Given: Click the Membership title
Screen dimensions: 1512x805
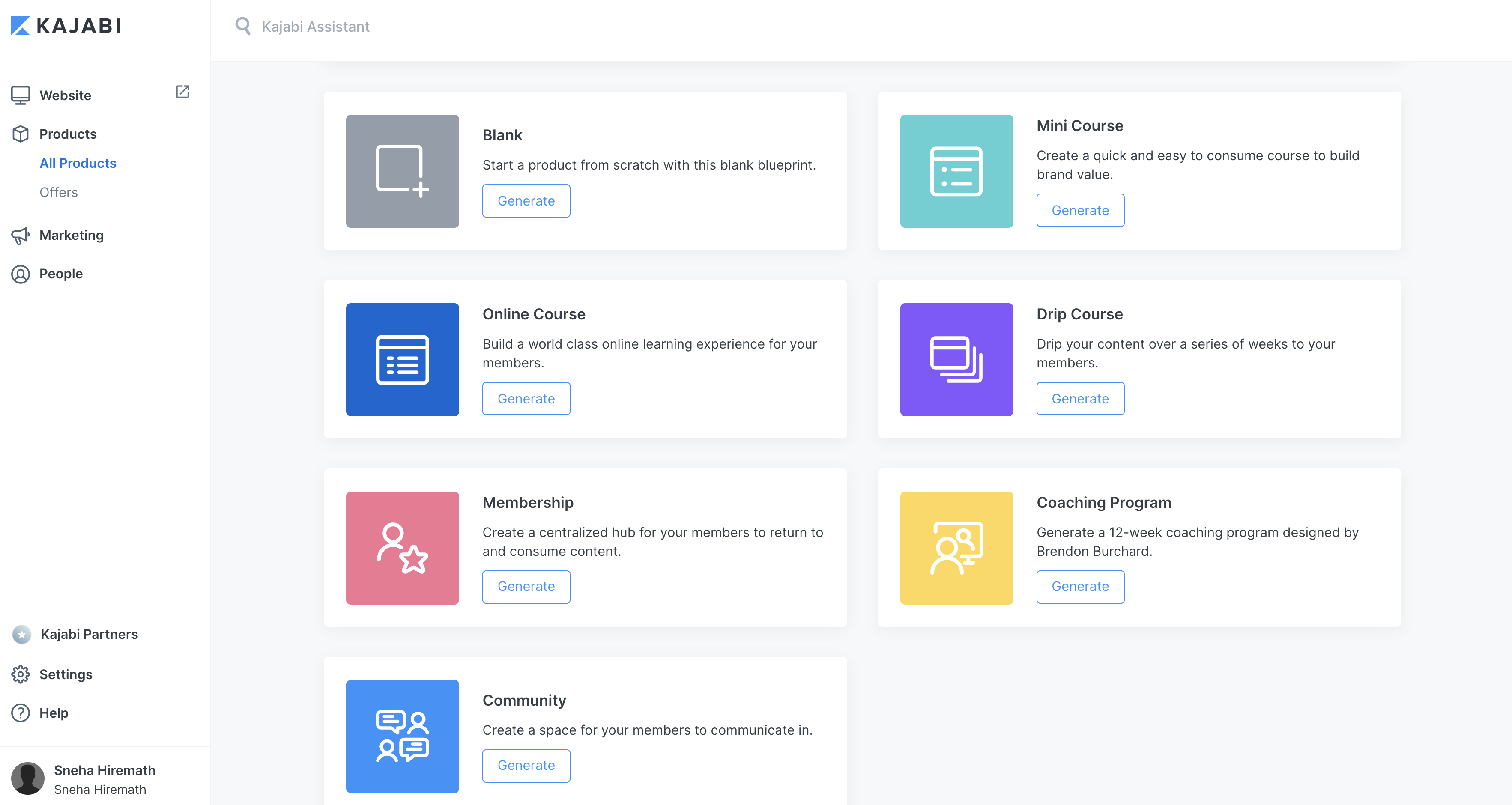Looking at the screenshot, I should pos(528,502).
